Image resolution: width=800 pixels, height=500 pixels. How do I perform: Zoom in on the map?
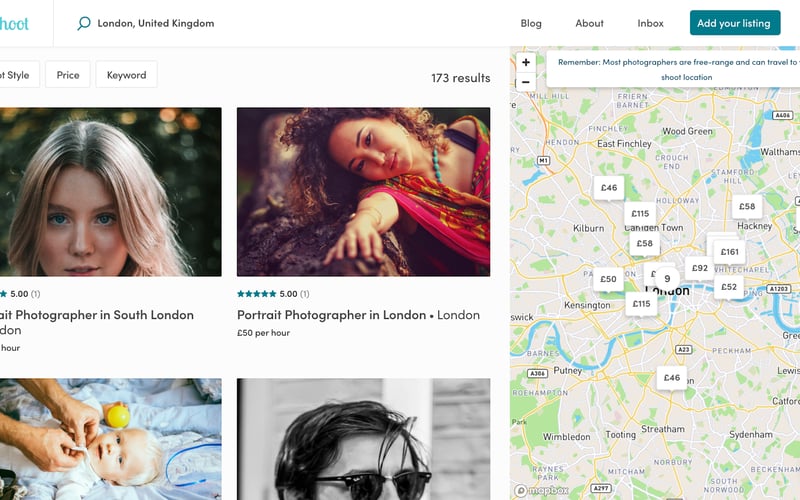pos(526,62)
